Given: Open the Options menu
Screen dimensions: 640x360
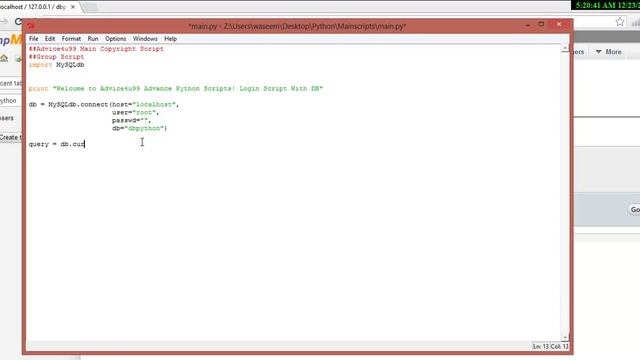Looking at the screenshot, I should [x=116, y=39].
